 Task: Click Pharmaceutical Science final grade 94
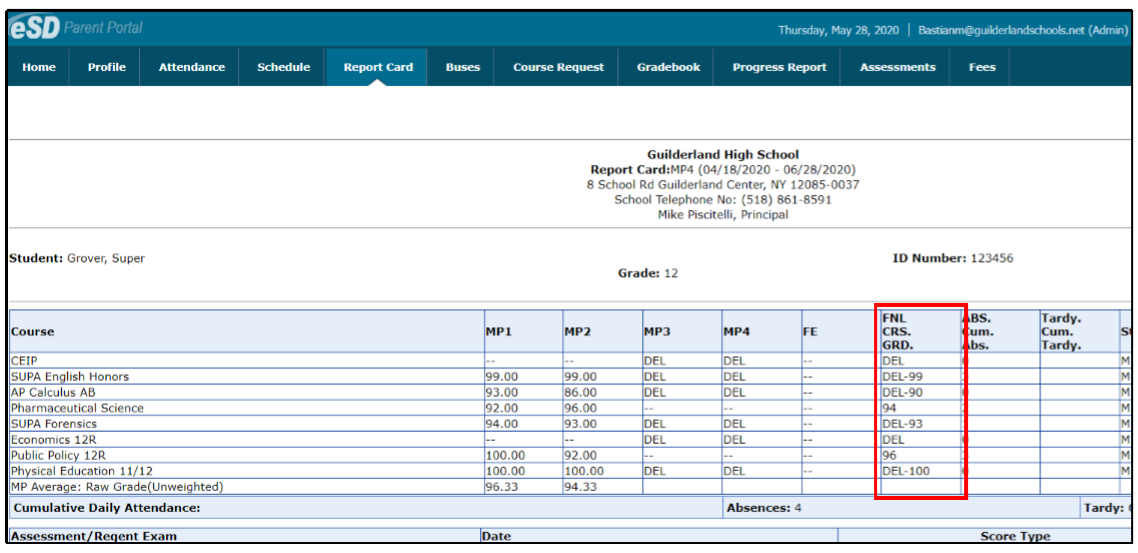pos(889,408)
